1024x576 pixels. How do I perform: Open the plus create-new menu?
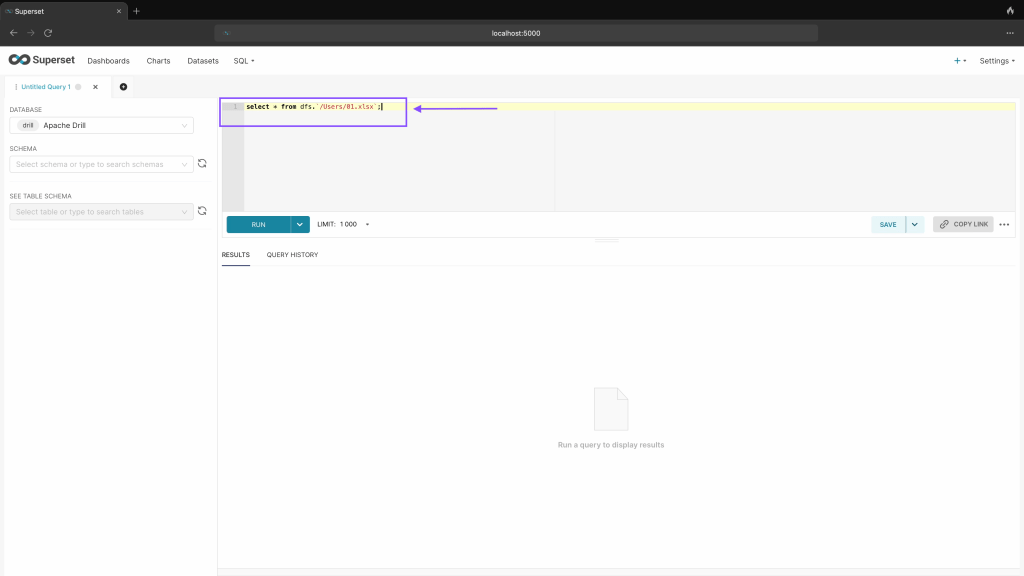[x=959, y=61]
